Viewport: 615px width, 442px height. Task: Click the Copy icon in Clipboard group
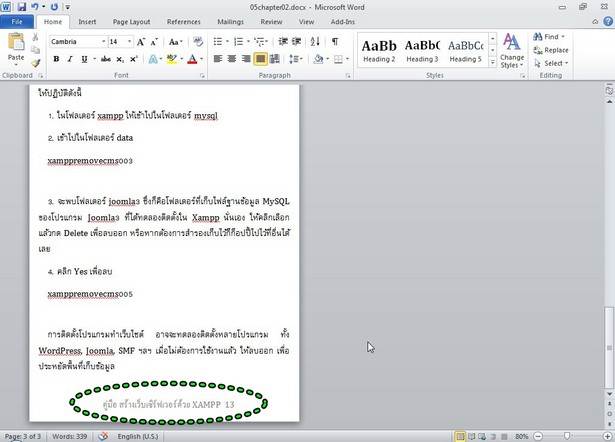[x=35, y=50]
